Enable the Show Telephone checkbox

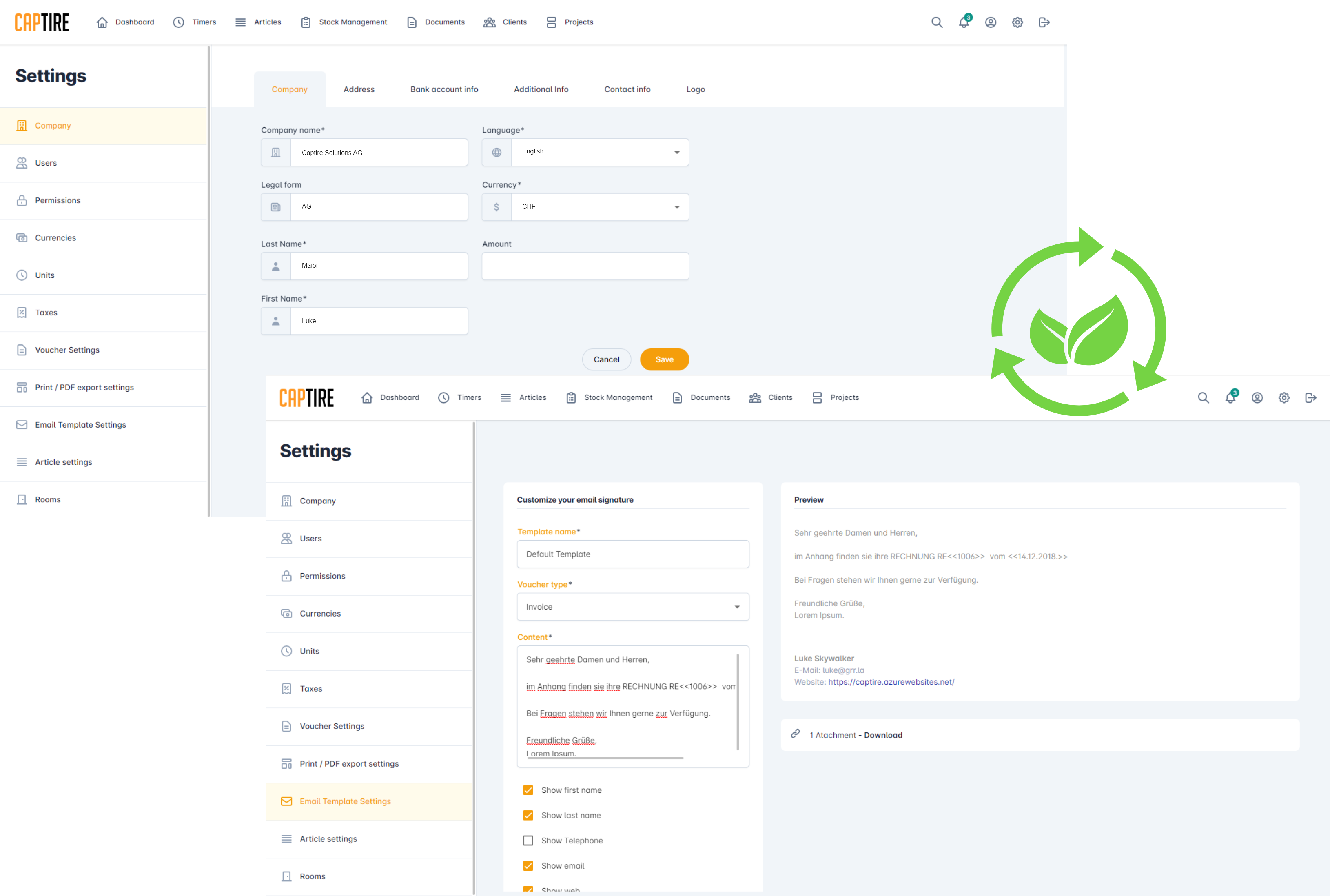tap(528, 841)
